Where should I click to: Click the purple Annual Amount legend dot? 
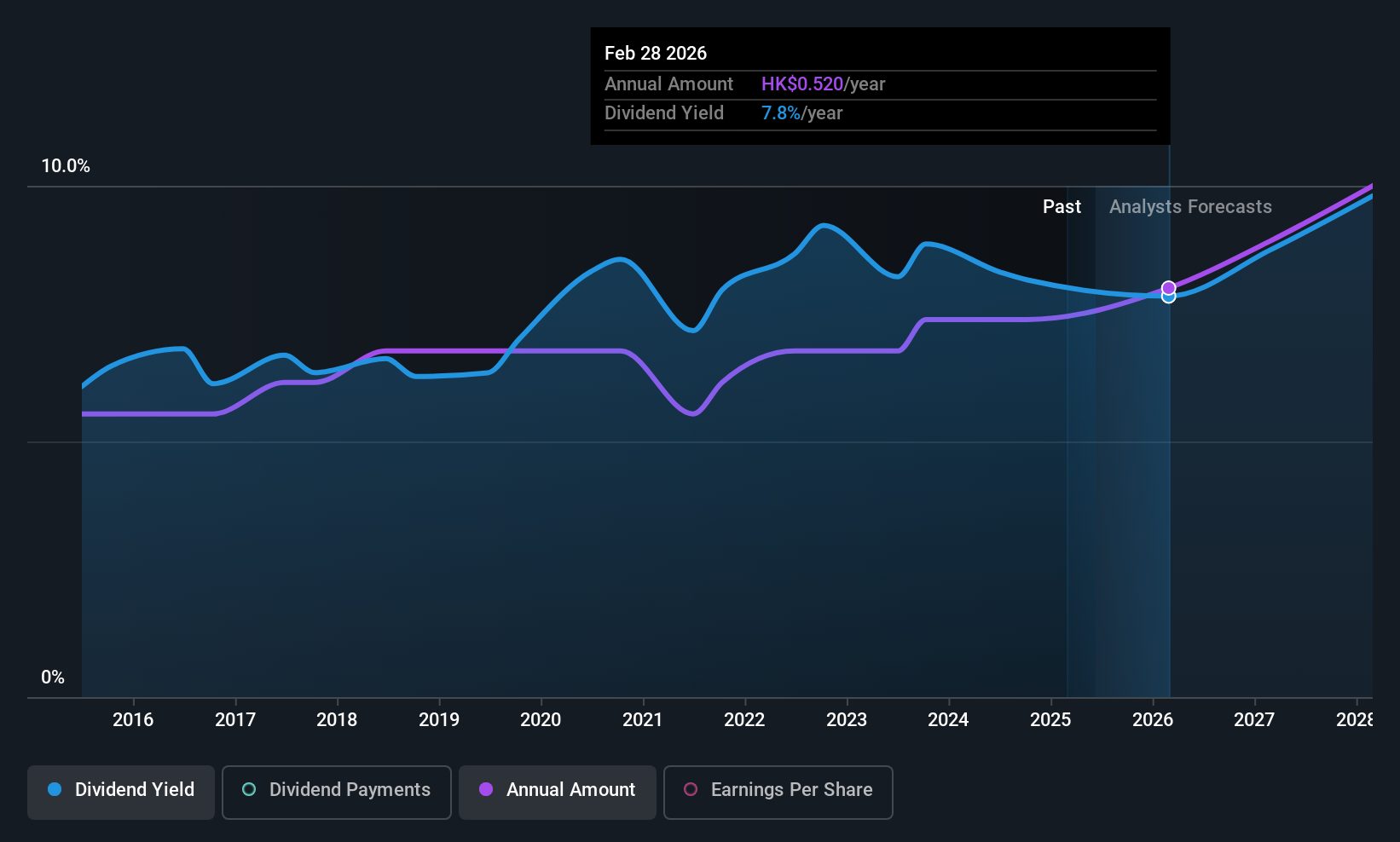[x=486, y=789]
